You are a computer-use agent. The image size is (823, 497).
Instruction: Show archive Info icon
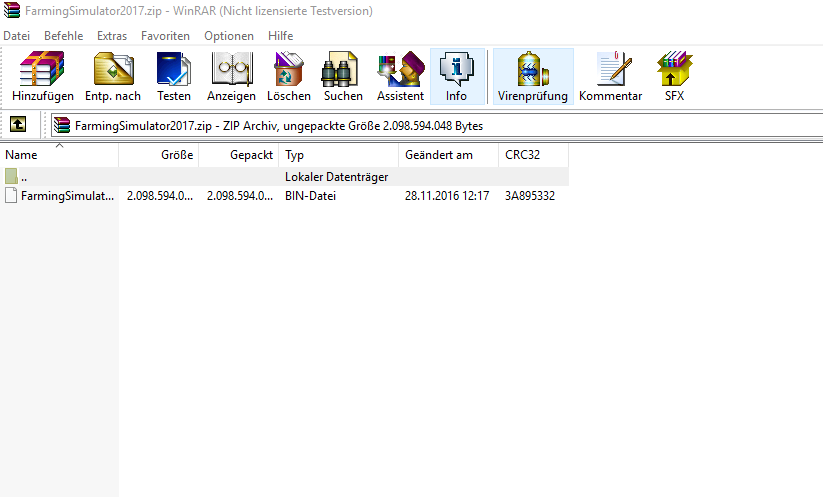[x=456, y=77]
